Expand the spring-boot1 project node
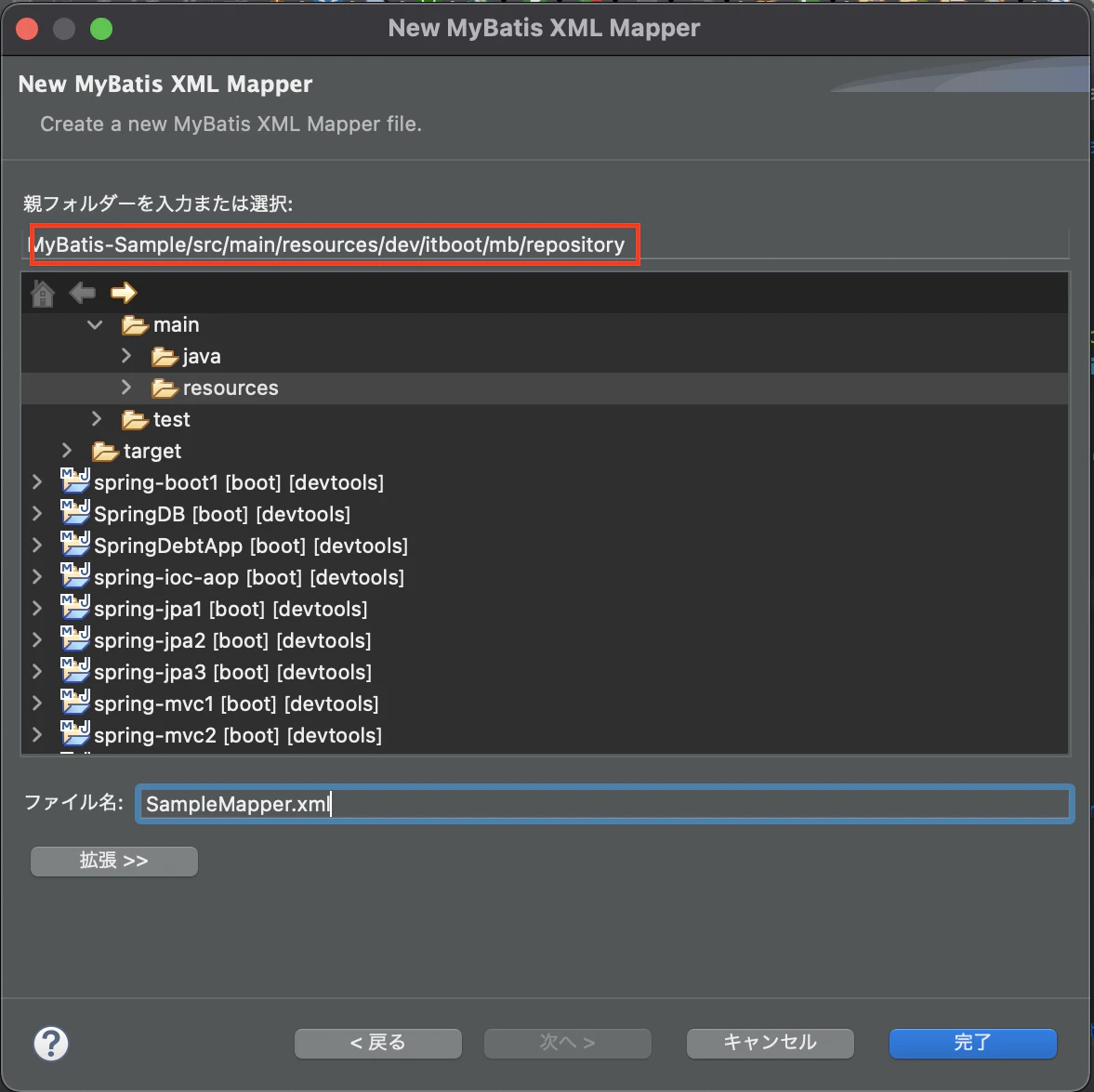 37,482
